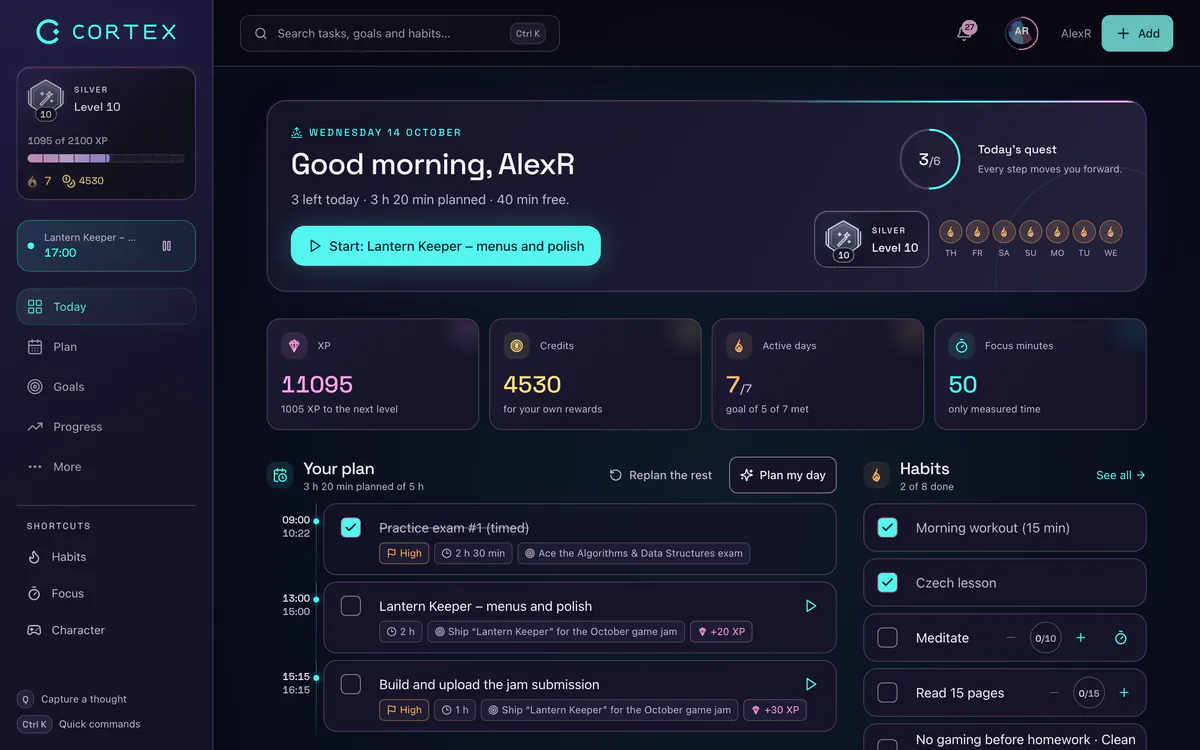Increase Read 15 pages count with plus
The image size is (1200, 750).
pyautogui.click(x=1124, y=693)
